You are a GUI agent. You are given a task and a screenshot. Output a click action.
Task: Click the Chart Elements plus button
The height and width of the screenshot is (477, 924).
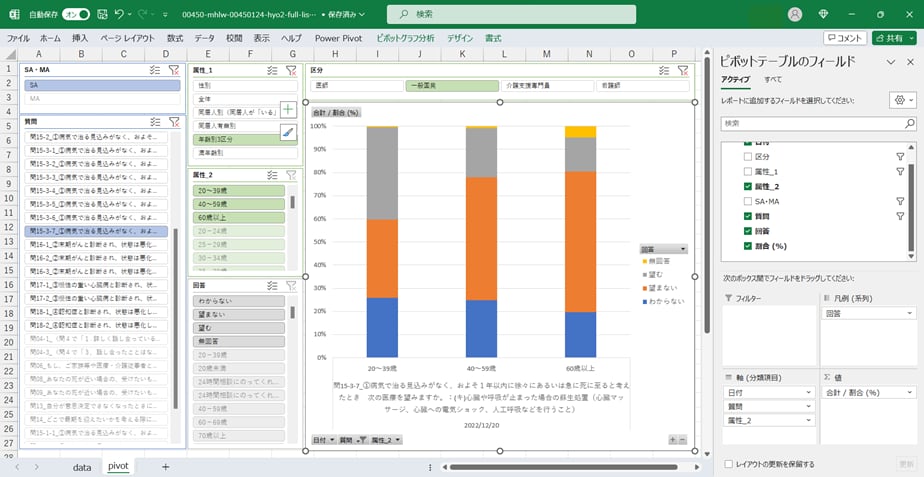(288, 110)
